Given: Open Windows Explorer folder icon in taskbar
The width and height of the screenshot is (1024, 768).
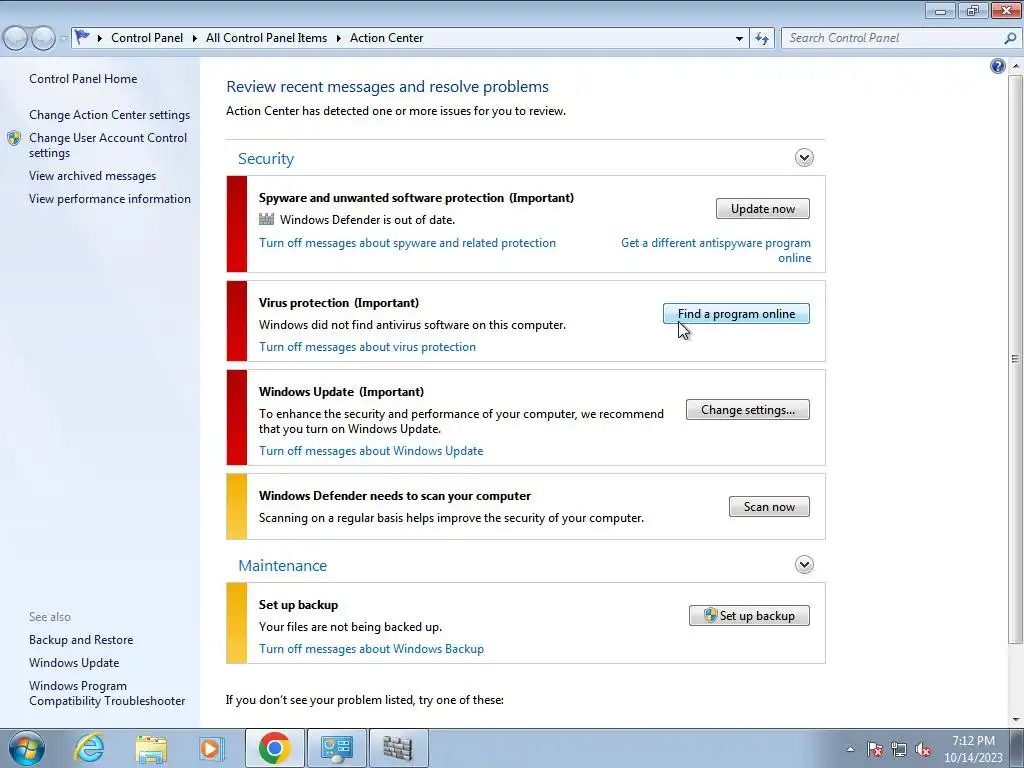Looking at the screenshot, I should tap(151, 748).
